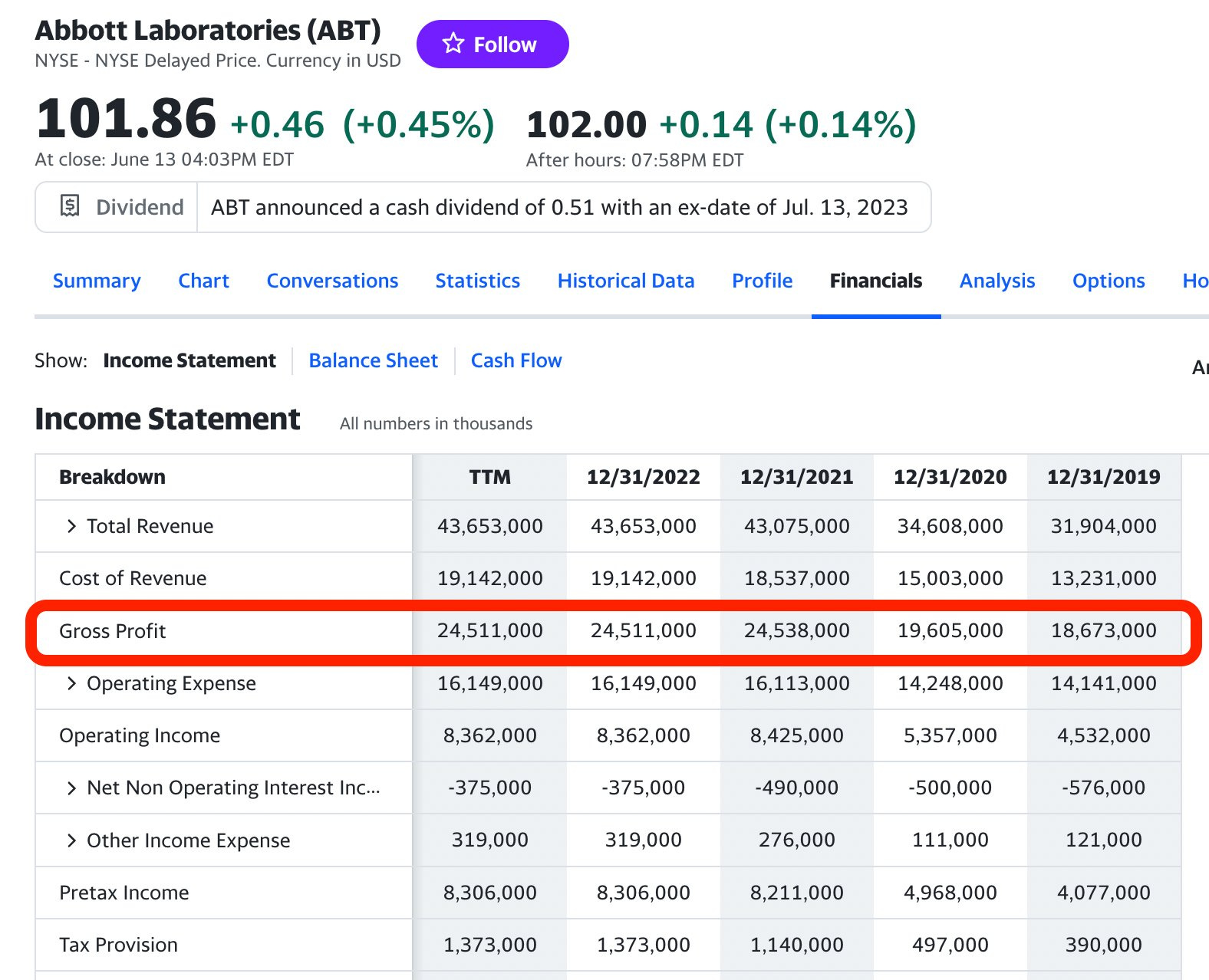
Task: Click the 12/31/2020 column header
Action: click(x=950, y=477)
